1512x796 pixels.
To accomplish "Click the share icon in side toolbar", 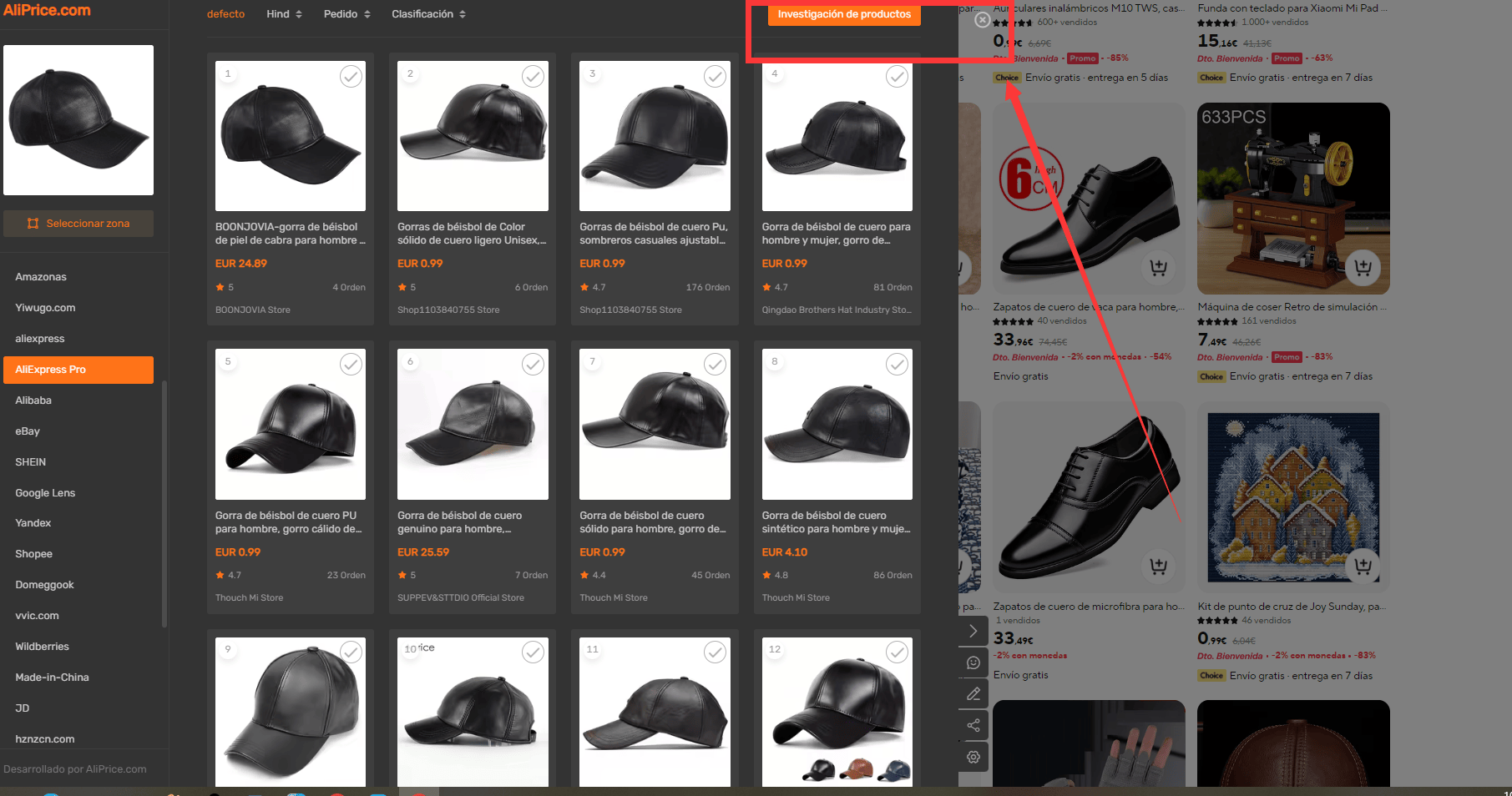I will 973,725.
